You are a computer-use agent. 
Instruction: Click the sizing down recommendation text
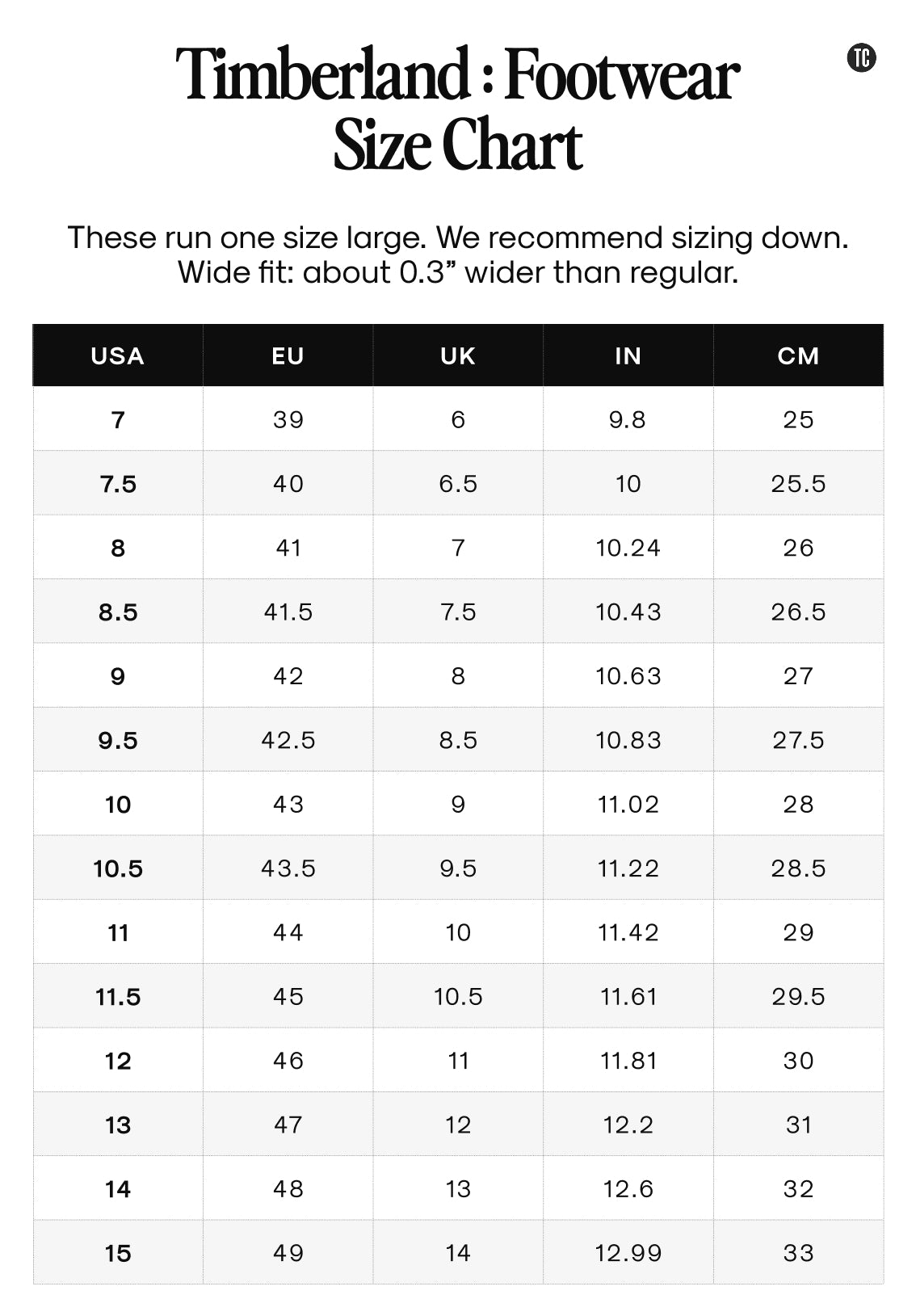click(x=457, y=238)
